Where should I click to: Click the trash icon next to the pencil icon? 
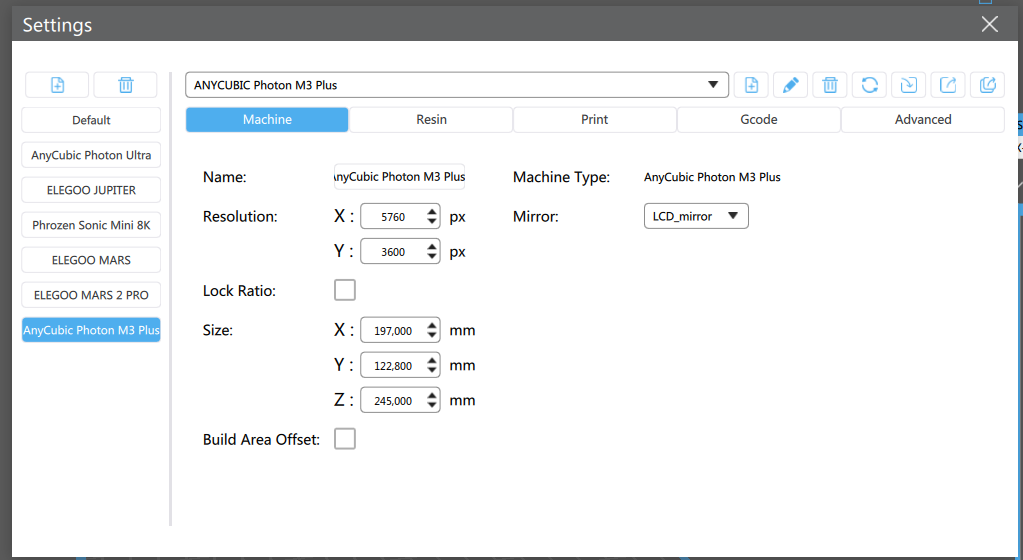[830, 85]
